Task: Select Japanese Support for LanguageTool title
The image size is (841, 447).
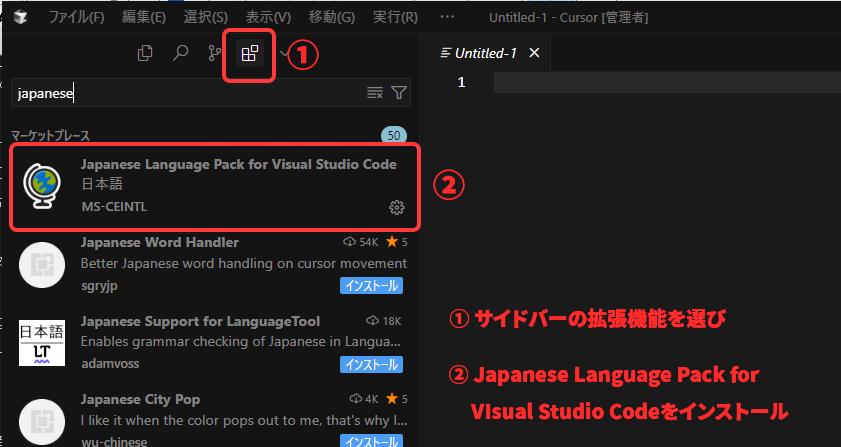Action: [200, 321]
